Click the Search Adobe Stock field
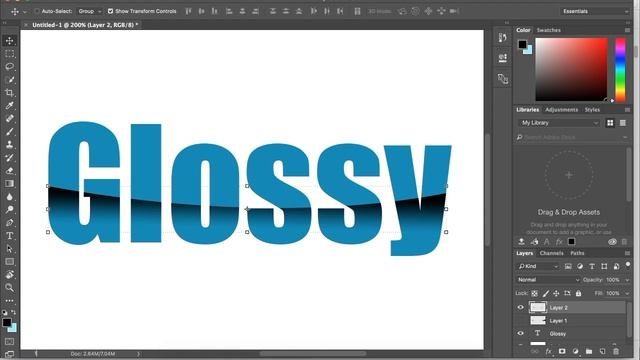The image size is (640, 360). coord(571,138)
